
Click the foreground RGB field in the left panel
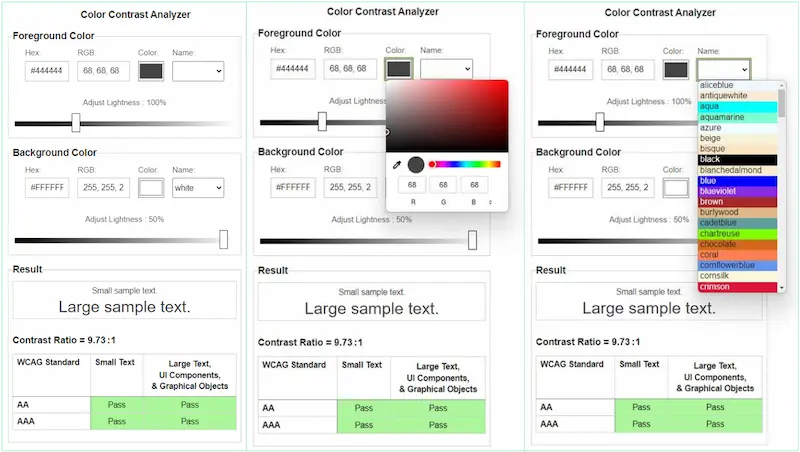click(104, 71)
